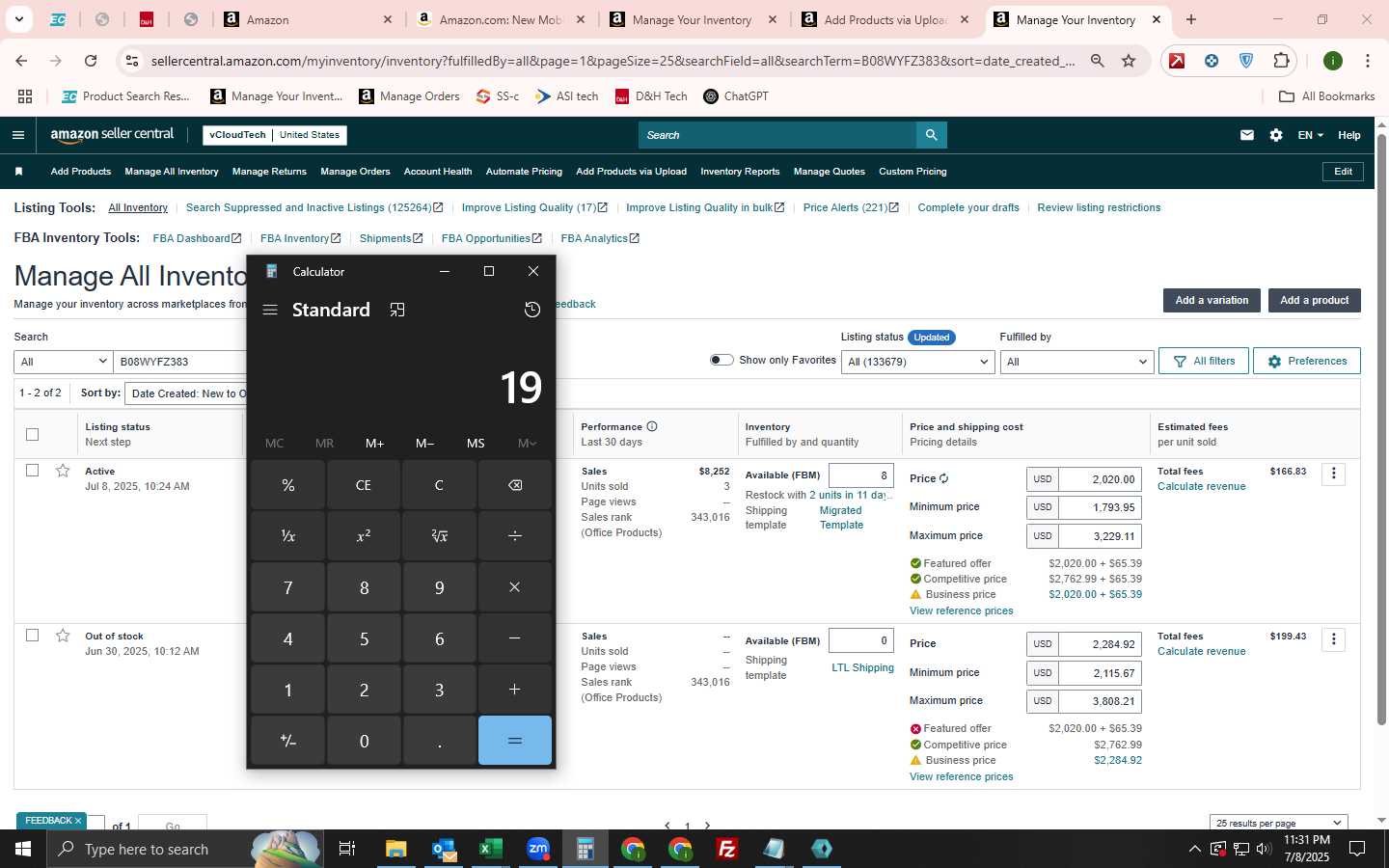Viewport: 1389px width, 868px height.
Task: Show hidden system tray icons chevron
Action: click(1194, 849)
